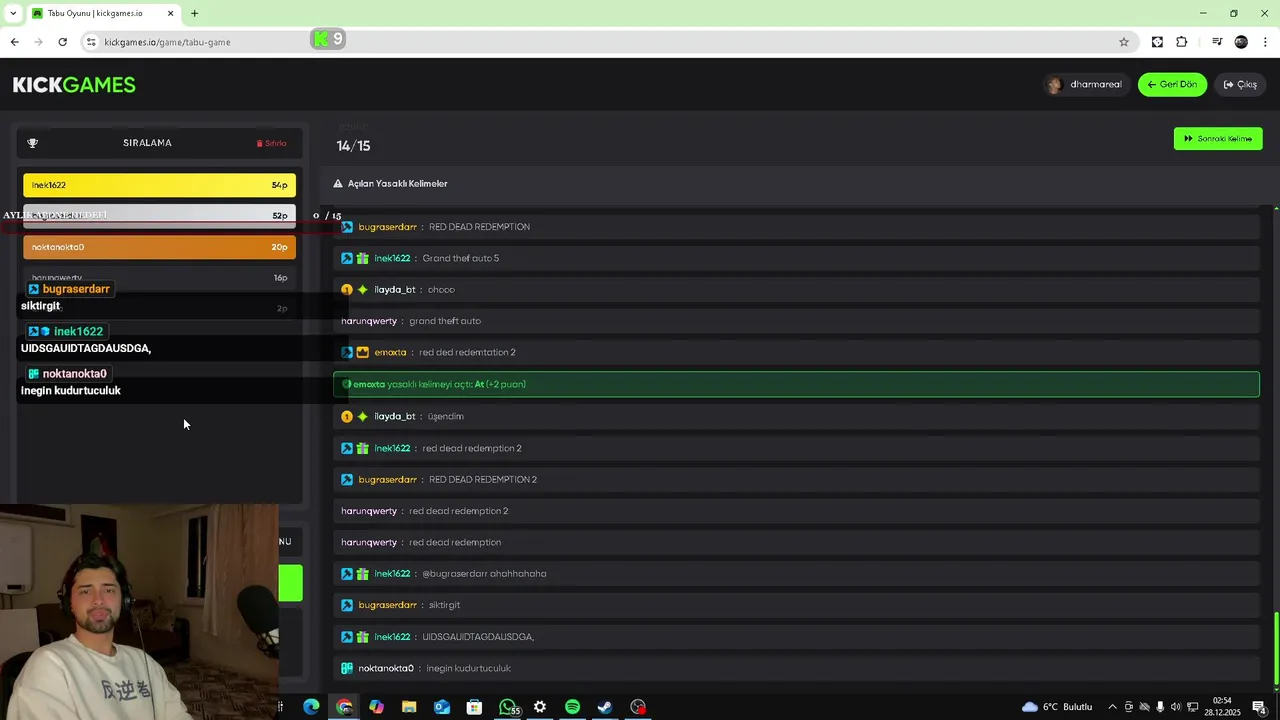Click bugraserdarr RED DEAD REDEMPTION 2 message
Image resolution: width=1280 pixels, height=720 pixels.
tap(796, 479)
